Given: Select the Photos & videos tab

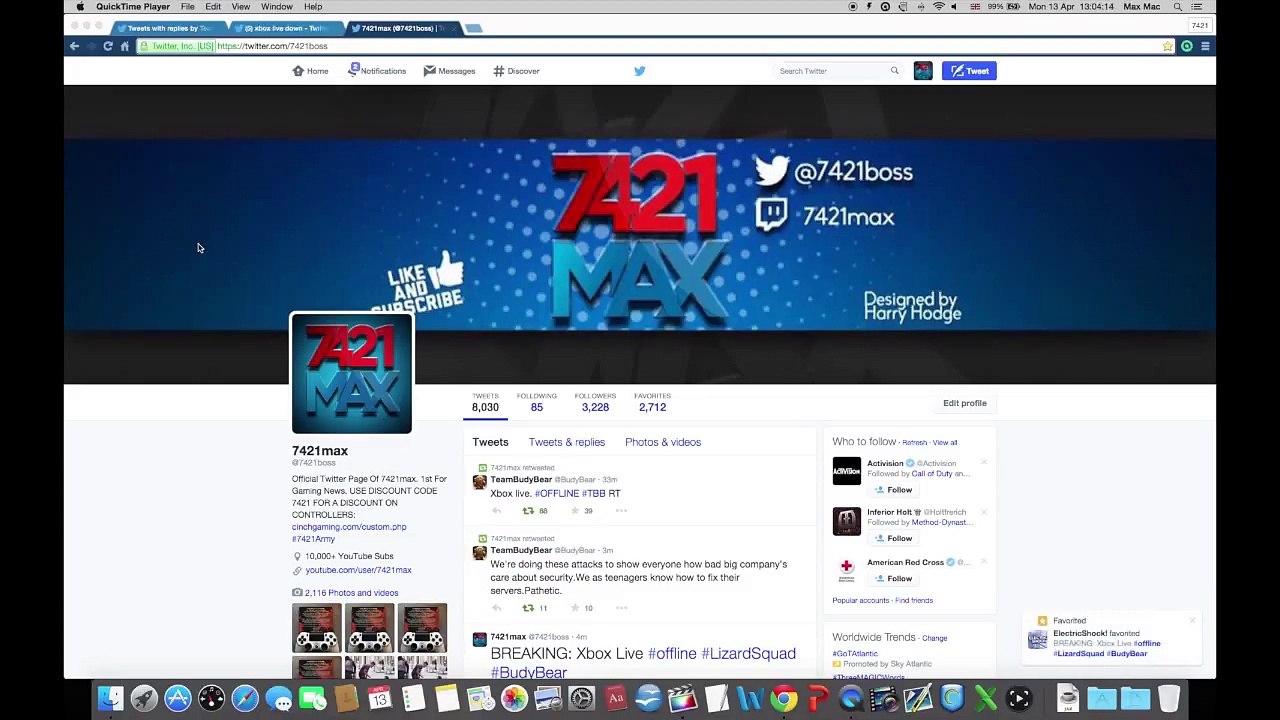Looking at the screenshot, I should click(663, 442).
